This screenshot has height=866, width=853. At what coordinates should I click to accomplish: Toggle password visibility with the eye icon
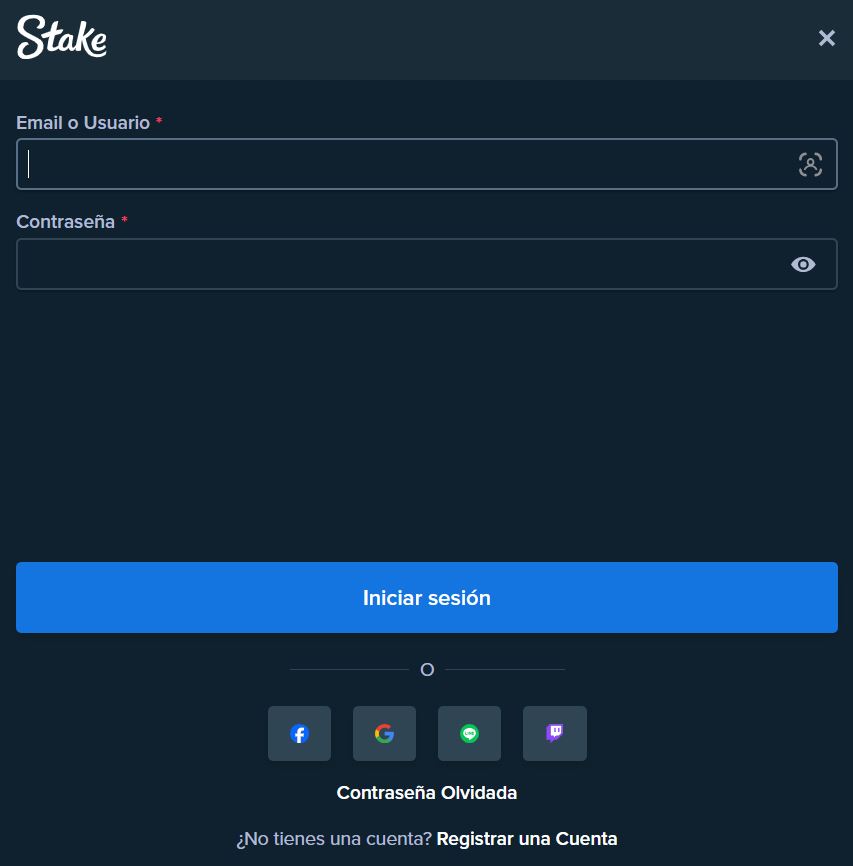[x=803, y=265]
